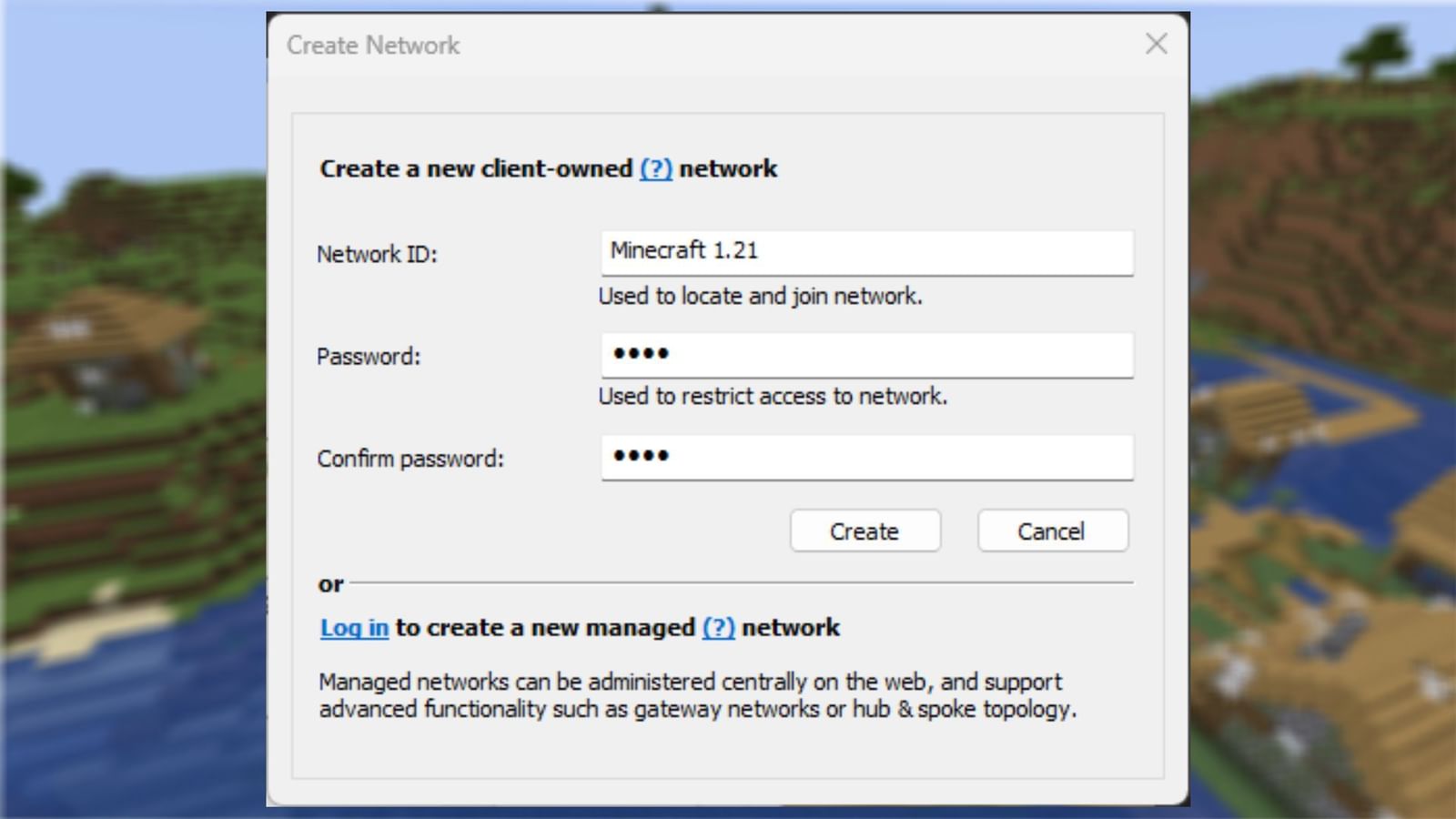Click the hint Used to restrict access to network
The height and width of the screenshot is (819, 1456).
coord(773,396)
